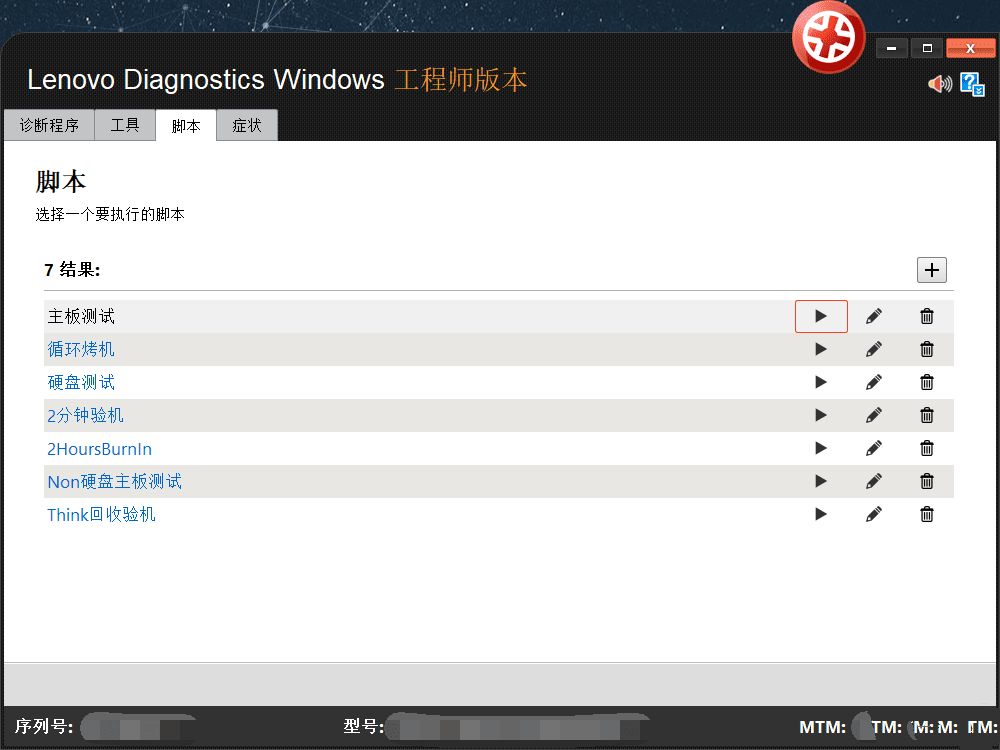
Task: Open the 2HoursBurnIn script link
Action: pyautogui.click(x=100, y=449)
